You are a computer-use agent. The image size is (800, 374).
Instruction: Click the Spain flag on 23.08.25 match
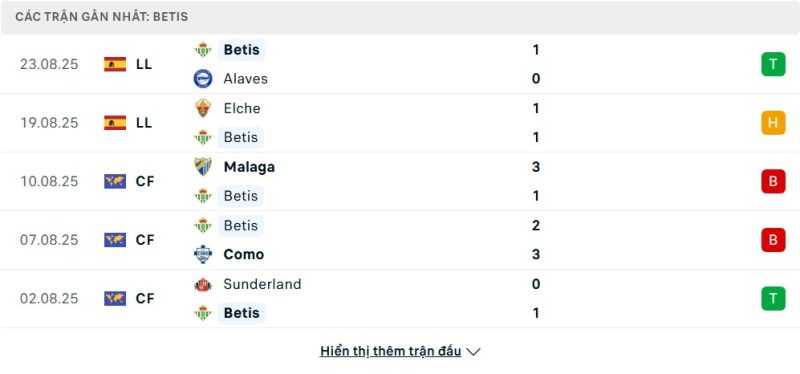tap(115, 64)
